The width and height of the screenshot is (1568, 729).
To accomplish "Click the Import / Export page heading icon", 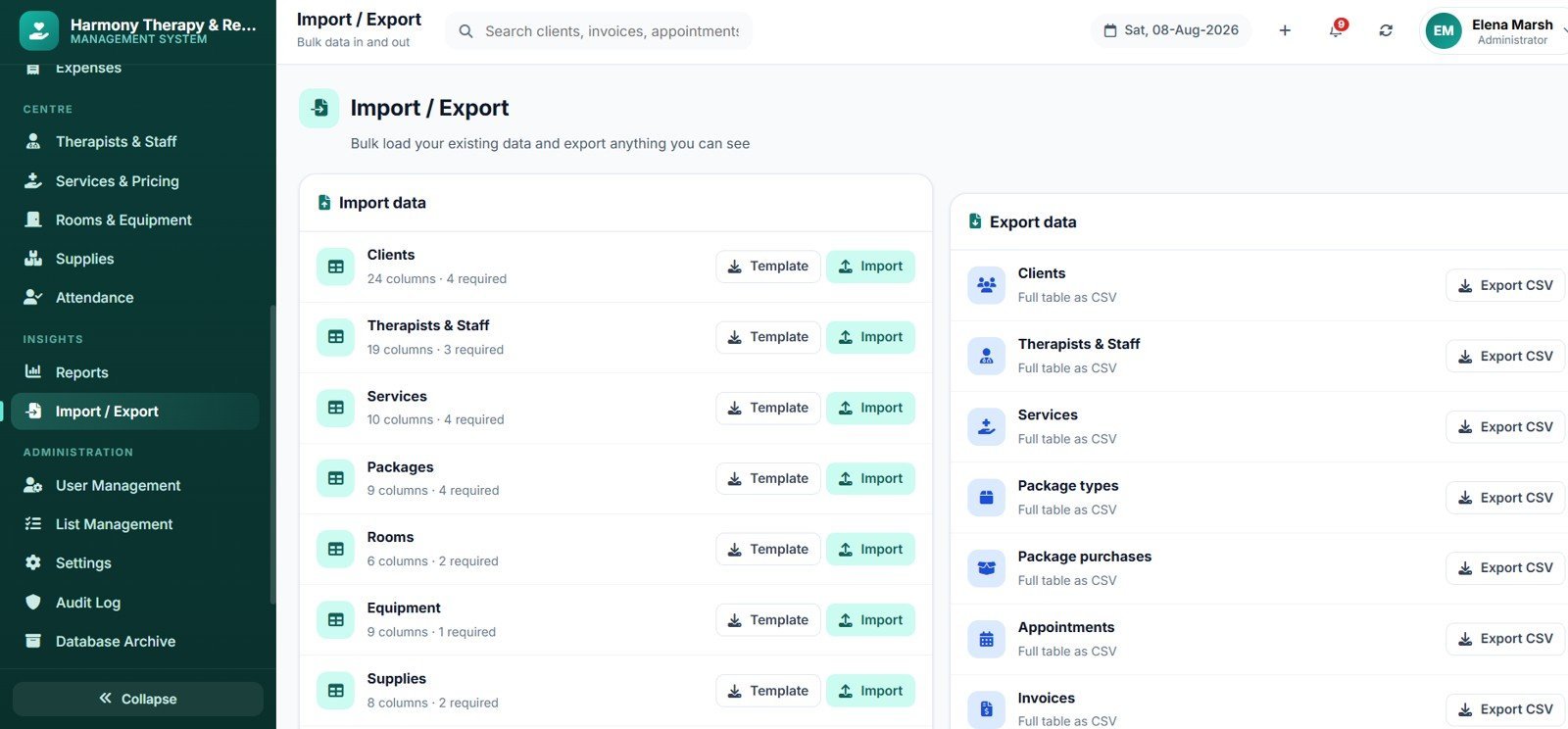I will point(319,109).
